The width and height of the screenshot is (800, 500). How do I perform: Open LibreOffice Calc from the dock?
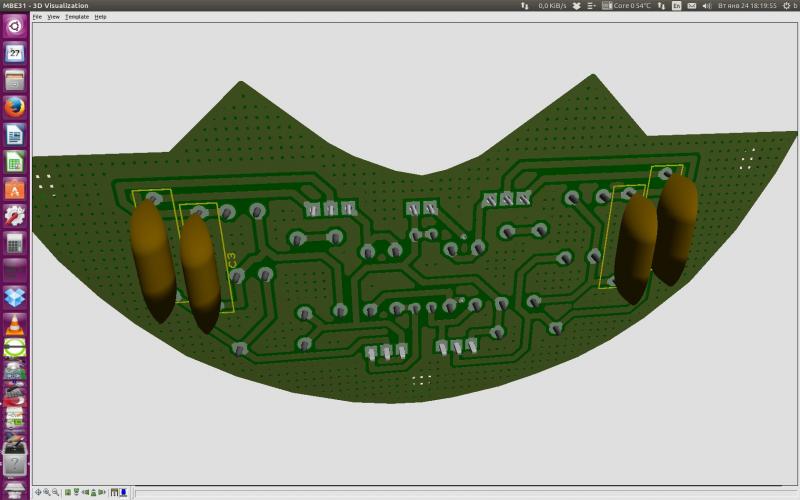(x=15, y=162)
